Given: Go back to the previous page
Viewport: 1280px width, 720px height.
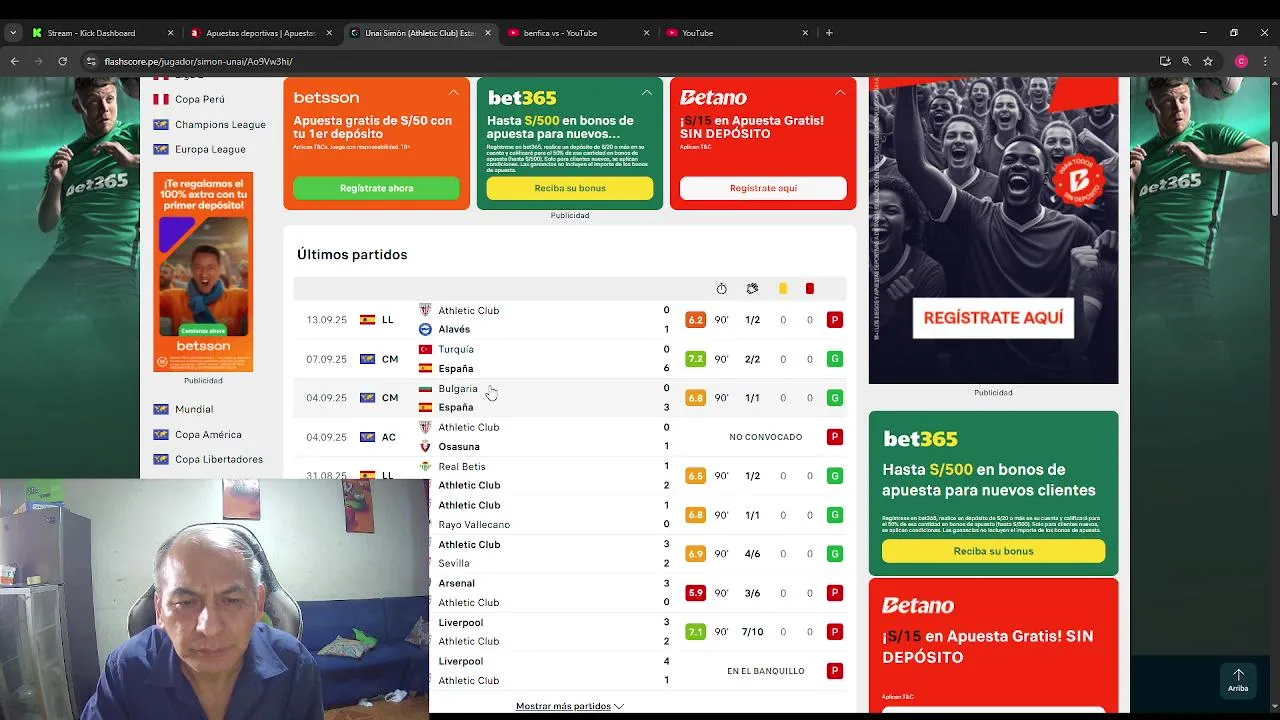Looking at the screenshot, I should 14,61.
